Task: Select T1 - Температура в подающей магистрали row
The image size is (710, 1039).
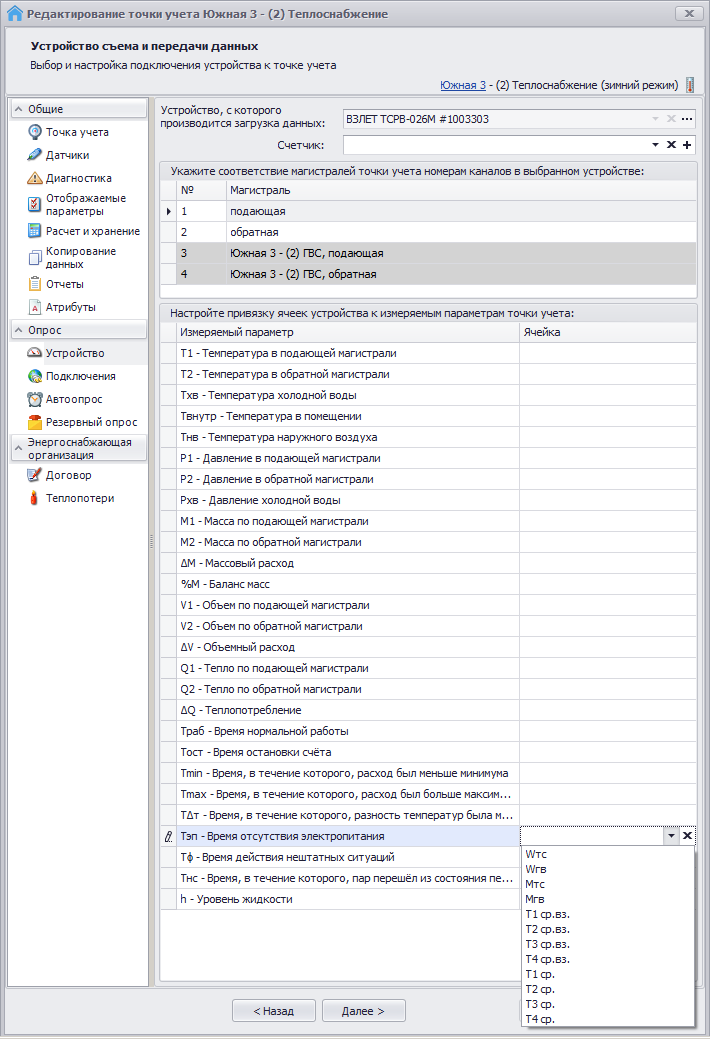Action: click(x=428, y=353)
